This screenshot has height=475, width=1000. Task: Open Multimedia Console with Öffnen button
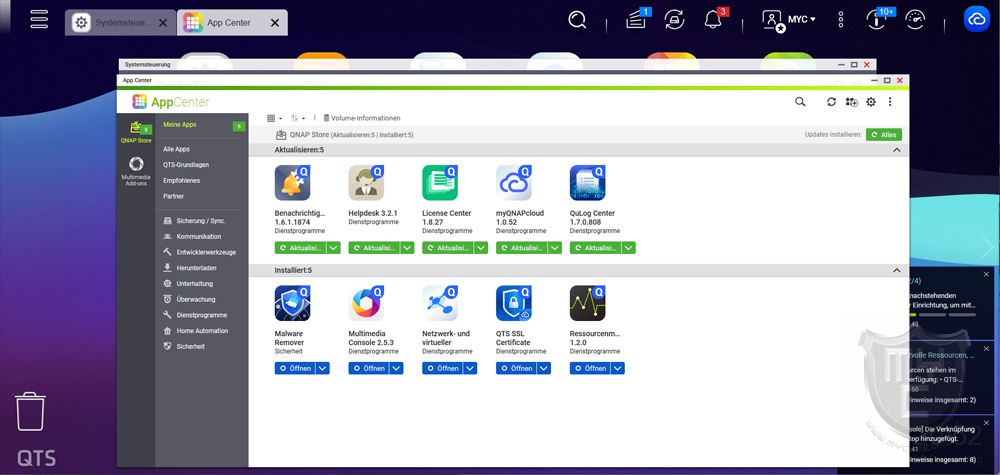(x=369, y=369)
